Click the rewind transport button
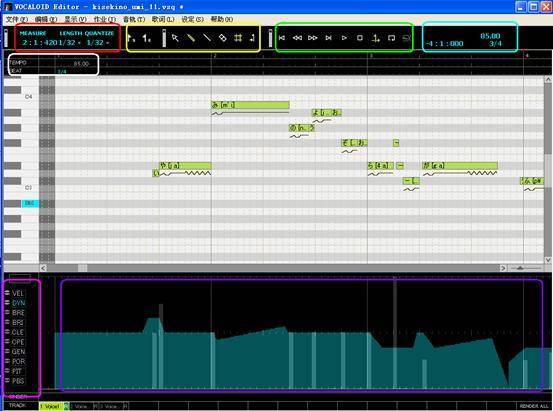 [x=297, y=38]
